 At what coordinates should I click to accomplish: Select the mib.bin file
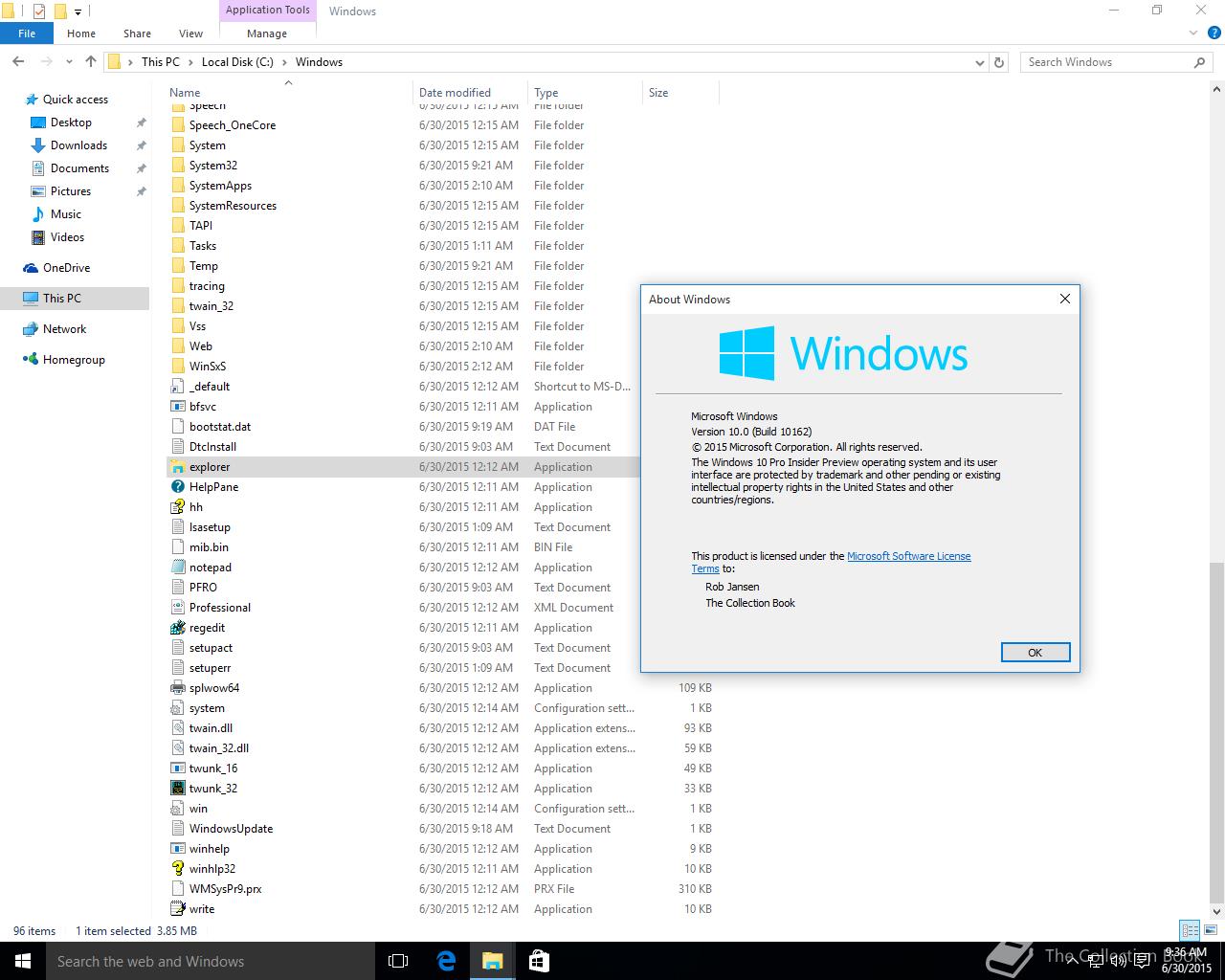pos(209,547)
